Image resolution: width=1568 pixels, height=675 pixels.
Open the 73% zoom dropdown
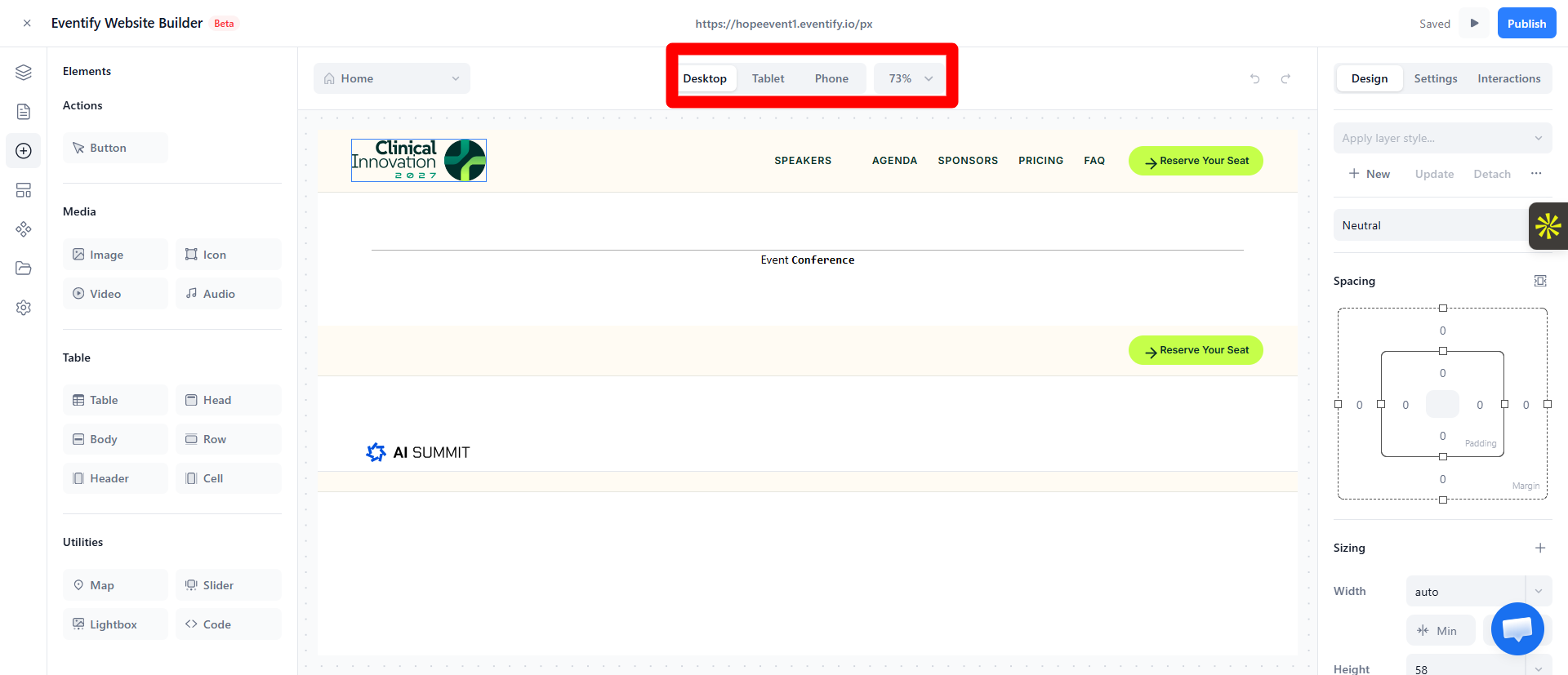point(910,78)
